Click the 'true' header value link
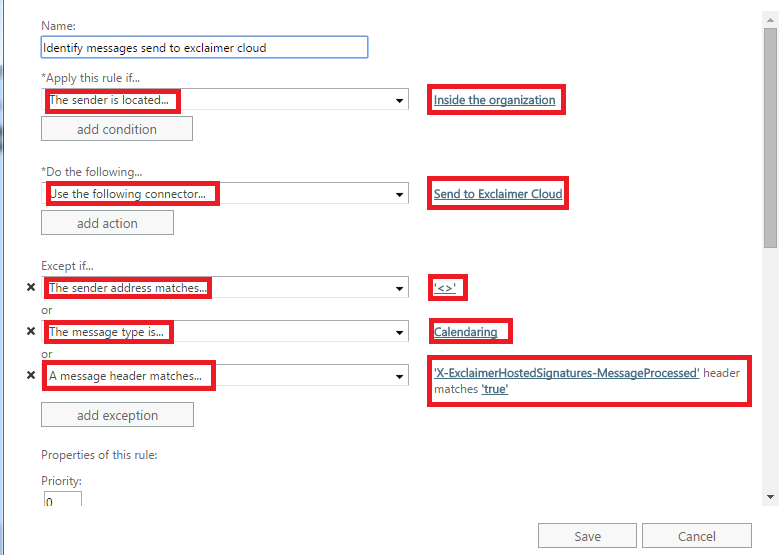The width and height of the screenshot is (780, 555). coord(495,389)
